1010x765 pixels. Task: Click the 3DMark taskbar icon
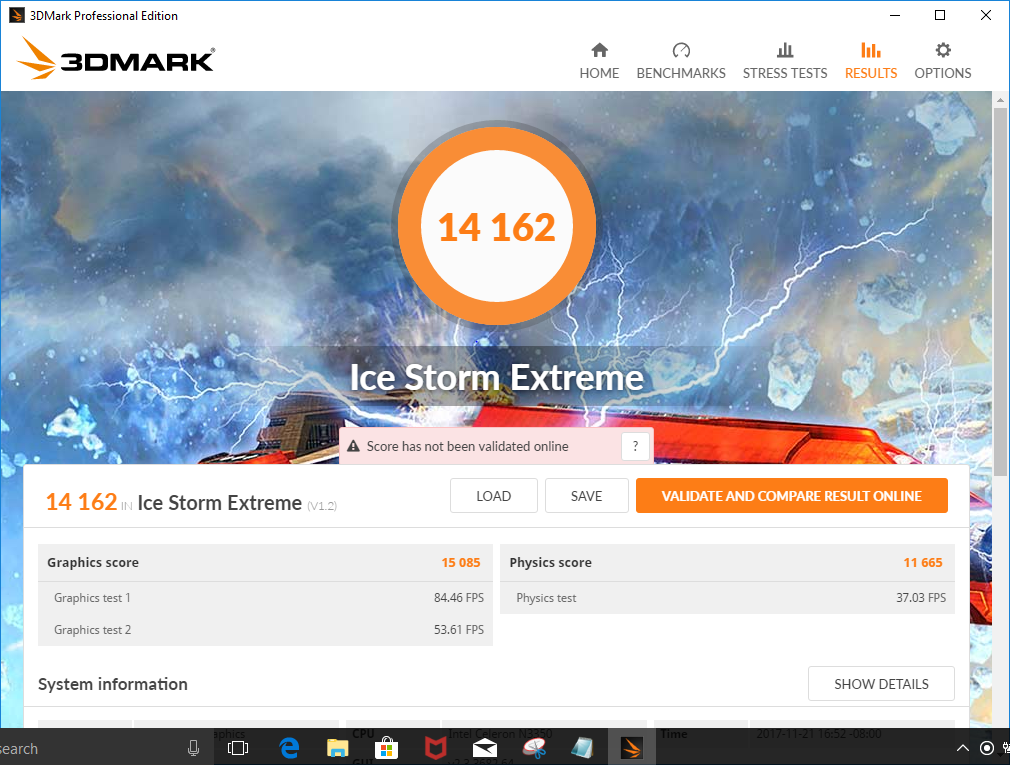632,748
